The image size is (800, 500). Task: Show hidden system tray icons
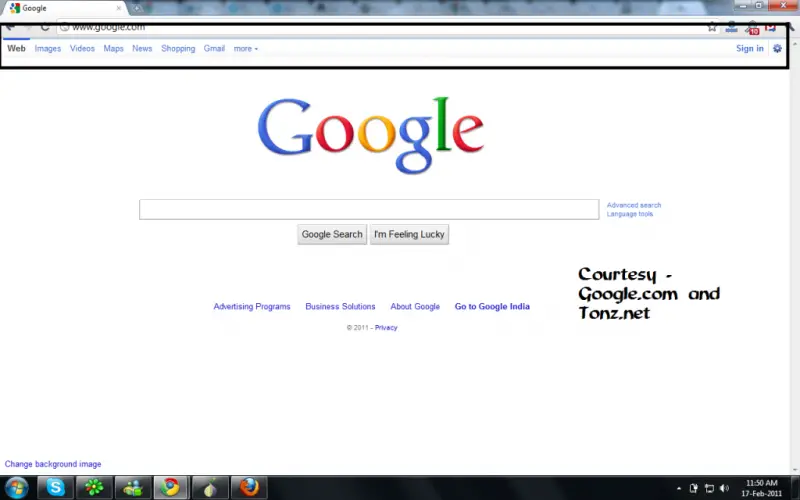coord(679,488)
